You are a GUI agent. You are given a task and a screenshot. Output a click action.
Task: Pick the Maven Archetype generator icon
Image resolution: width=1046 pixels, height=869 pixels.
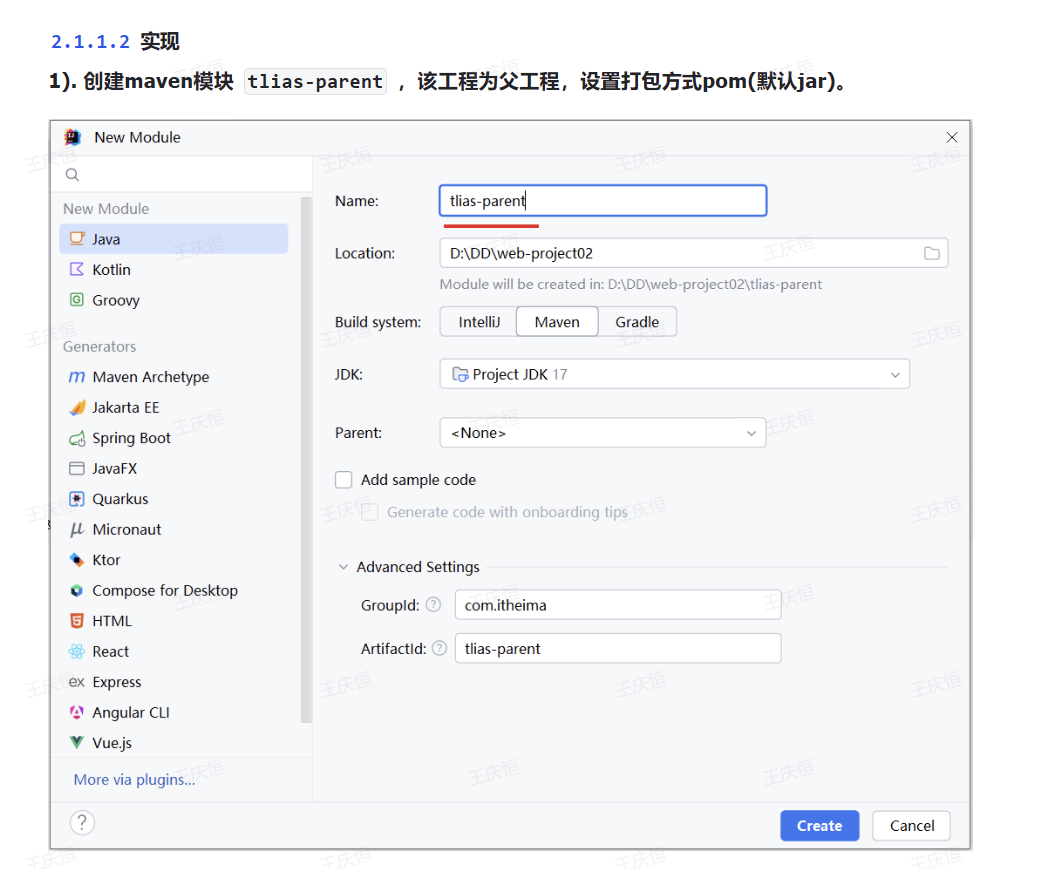(77, 377)
